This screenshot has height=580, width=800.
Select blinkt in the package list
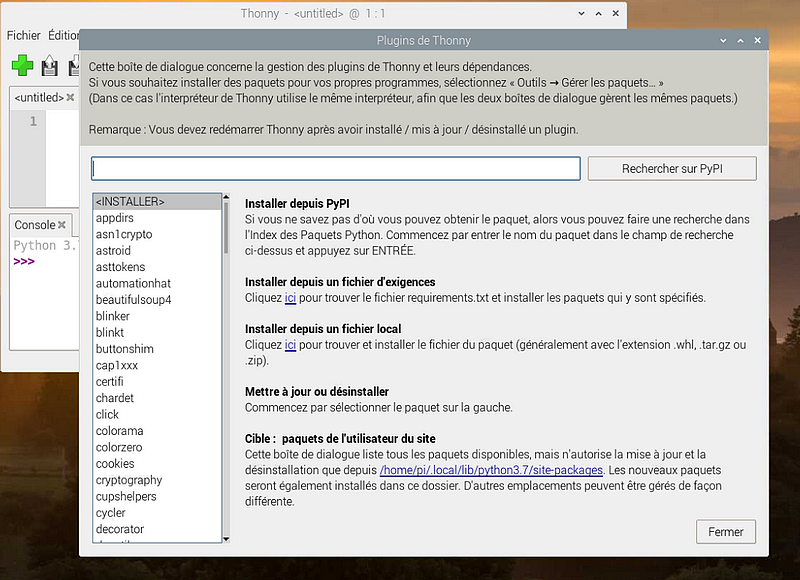(x=157, y=332)
